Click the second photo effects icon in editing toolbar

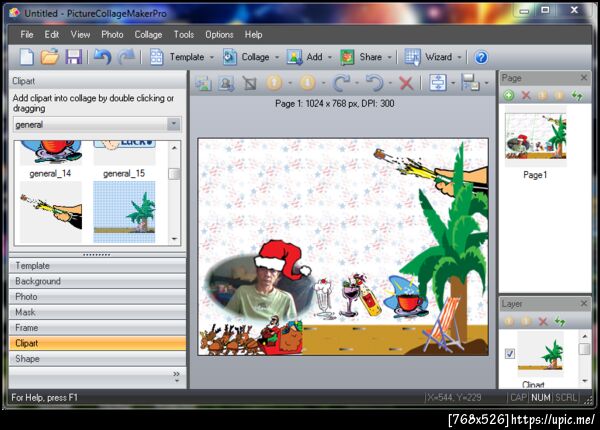pyautogui.click(x=226, y=83)
